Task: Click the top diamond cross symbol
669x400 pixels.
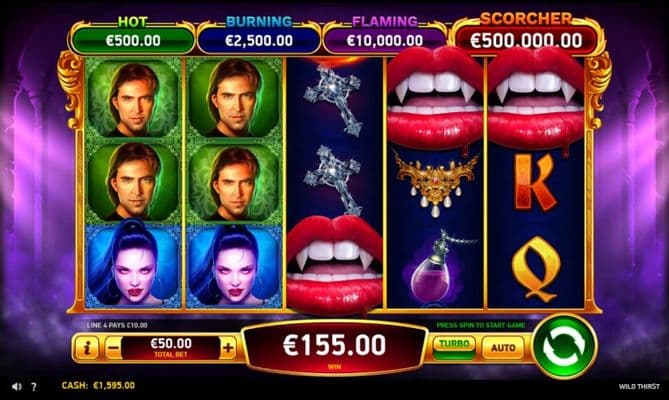Action: 334,101
